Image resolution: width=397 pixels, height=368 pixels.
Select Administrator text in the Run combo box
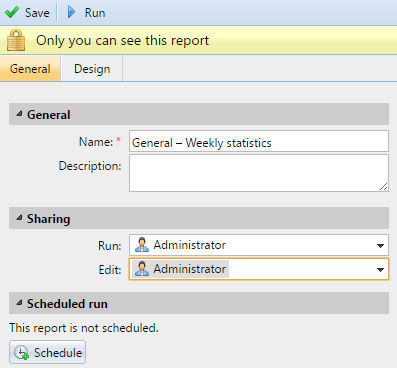tap(189, 245)
